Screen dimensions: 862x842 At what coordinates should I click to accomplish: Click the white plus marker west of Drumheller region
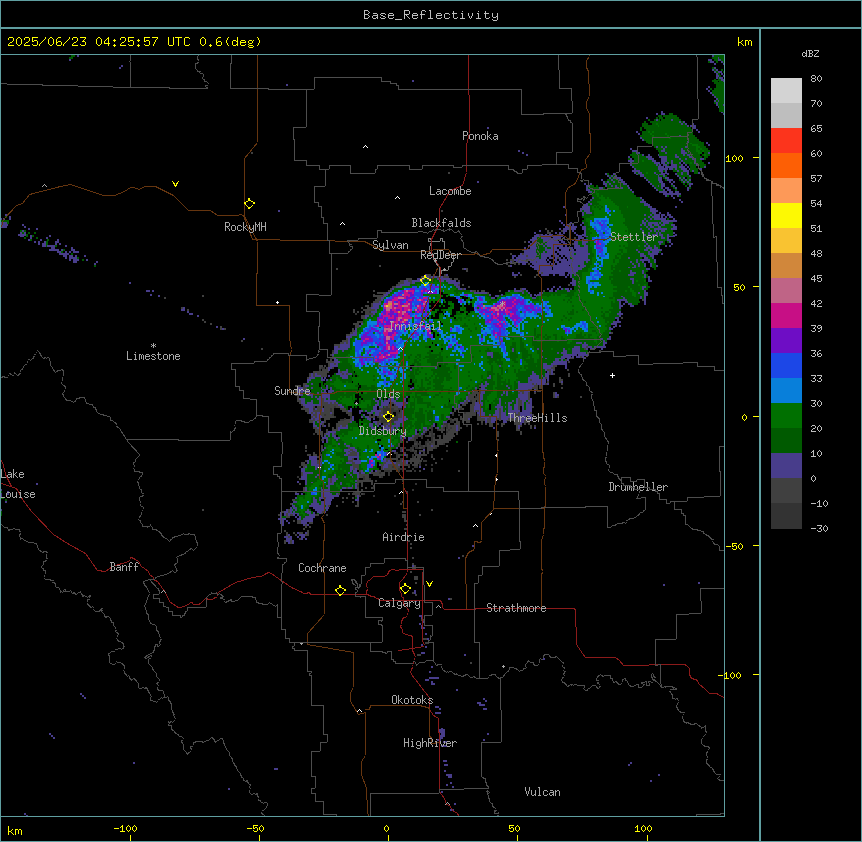pyautogui.click(x=612, y=375)
